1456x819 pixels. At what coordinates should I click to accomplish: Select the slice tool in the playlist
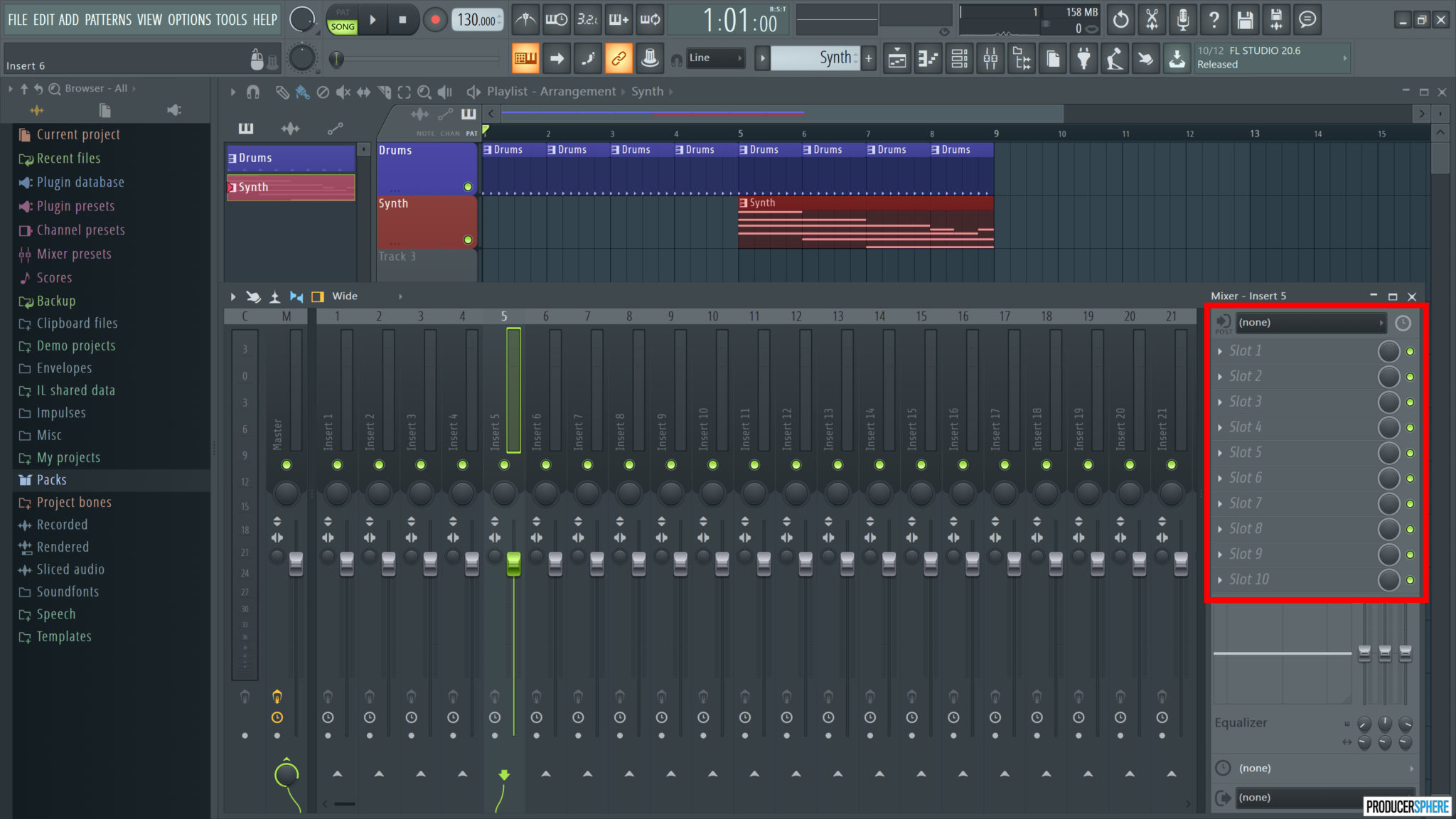(x=384, y=92)
